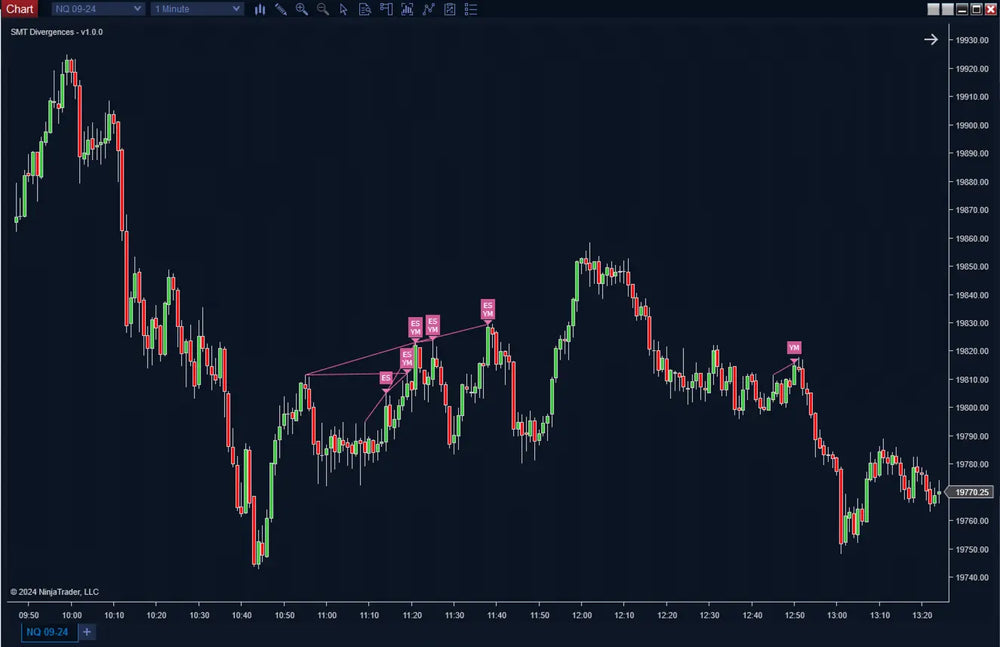Click the chart properties list icon
The width and height of the screenshot is (1000, 647).
click(x=470, y=9)
